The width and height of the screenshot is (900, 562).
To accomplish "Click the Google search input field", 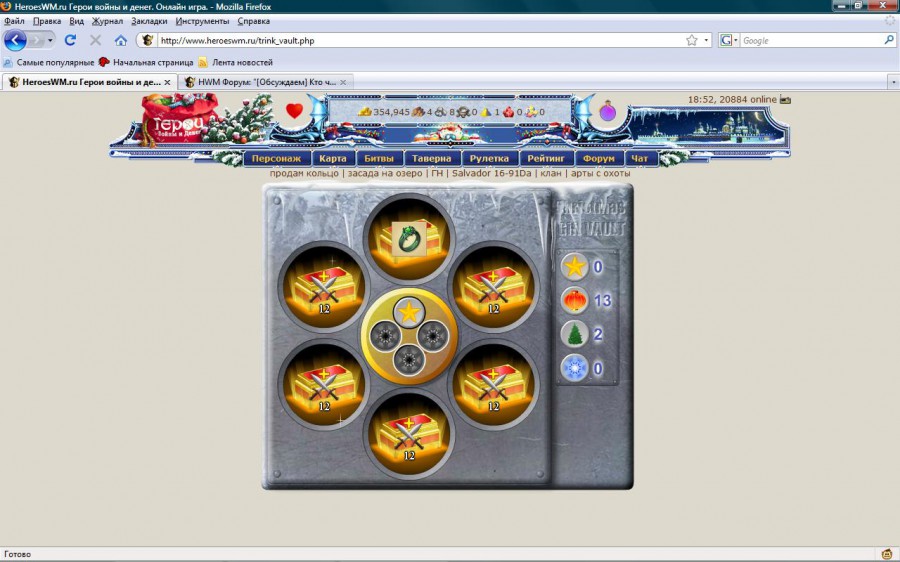I will [x=810, y=41].
